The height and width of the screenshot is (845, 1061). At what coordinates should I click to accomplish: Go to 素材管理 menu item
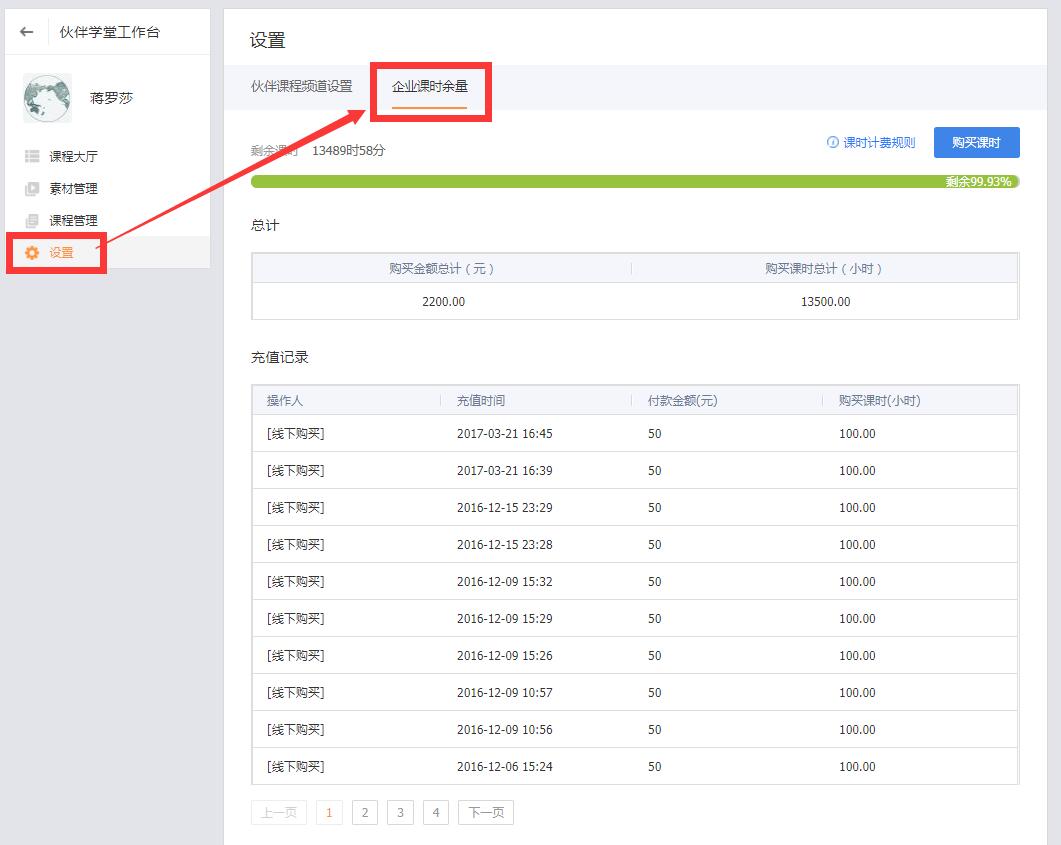pos(73,189)
